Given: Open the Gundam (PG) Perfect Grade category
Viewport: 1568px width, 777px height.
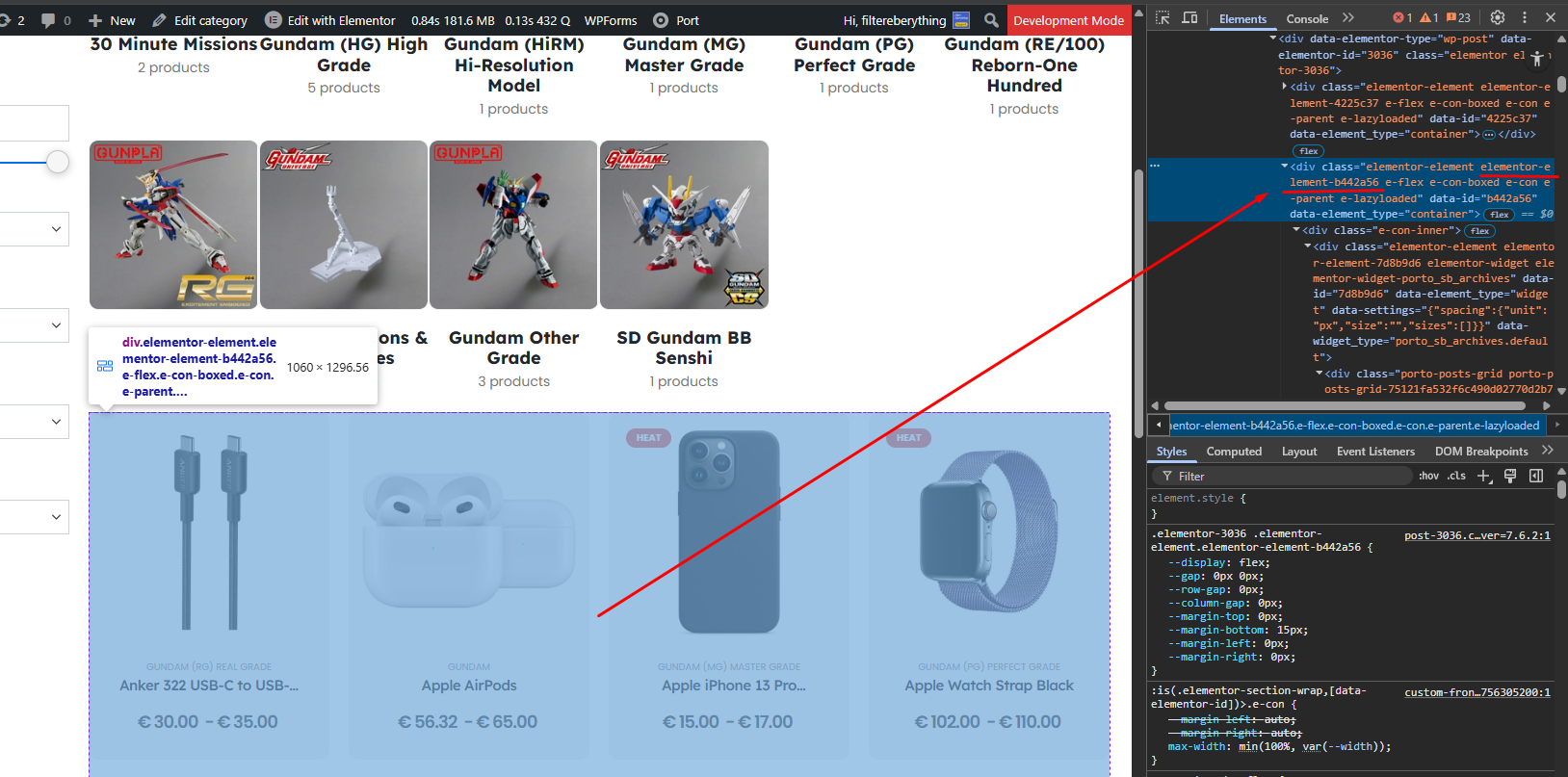Looking at the screenshot, I should [x=854, y=55].
